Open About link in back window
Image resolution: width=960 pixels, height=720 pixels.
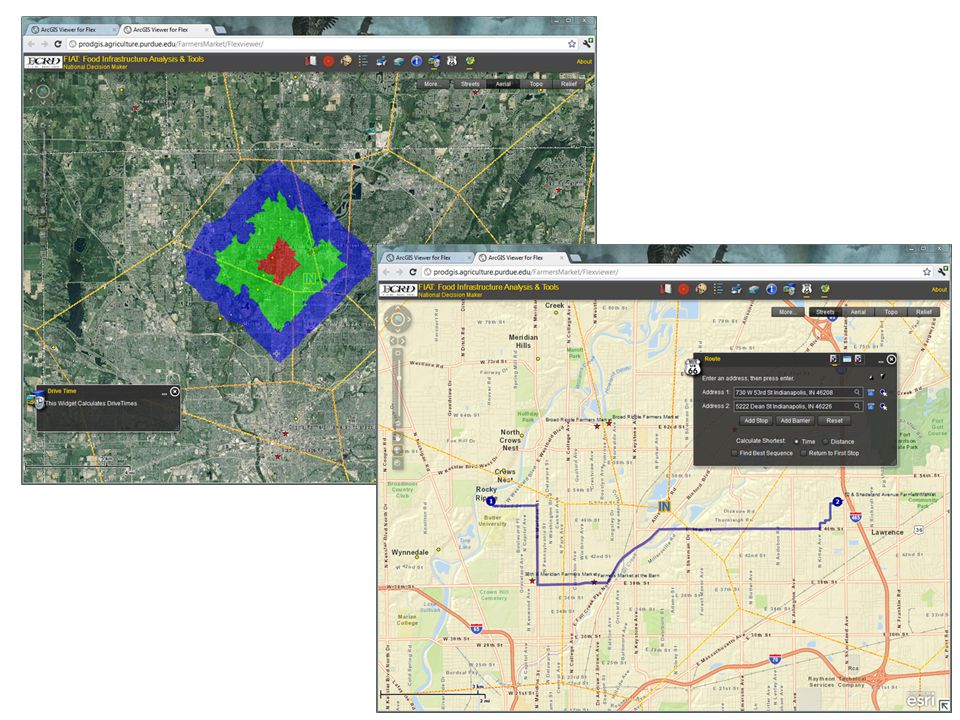(584, 62)
